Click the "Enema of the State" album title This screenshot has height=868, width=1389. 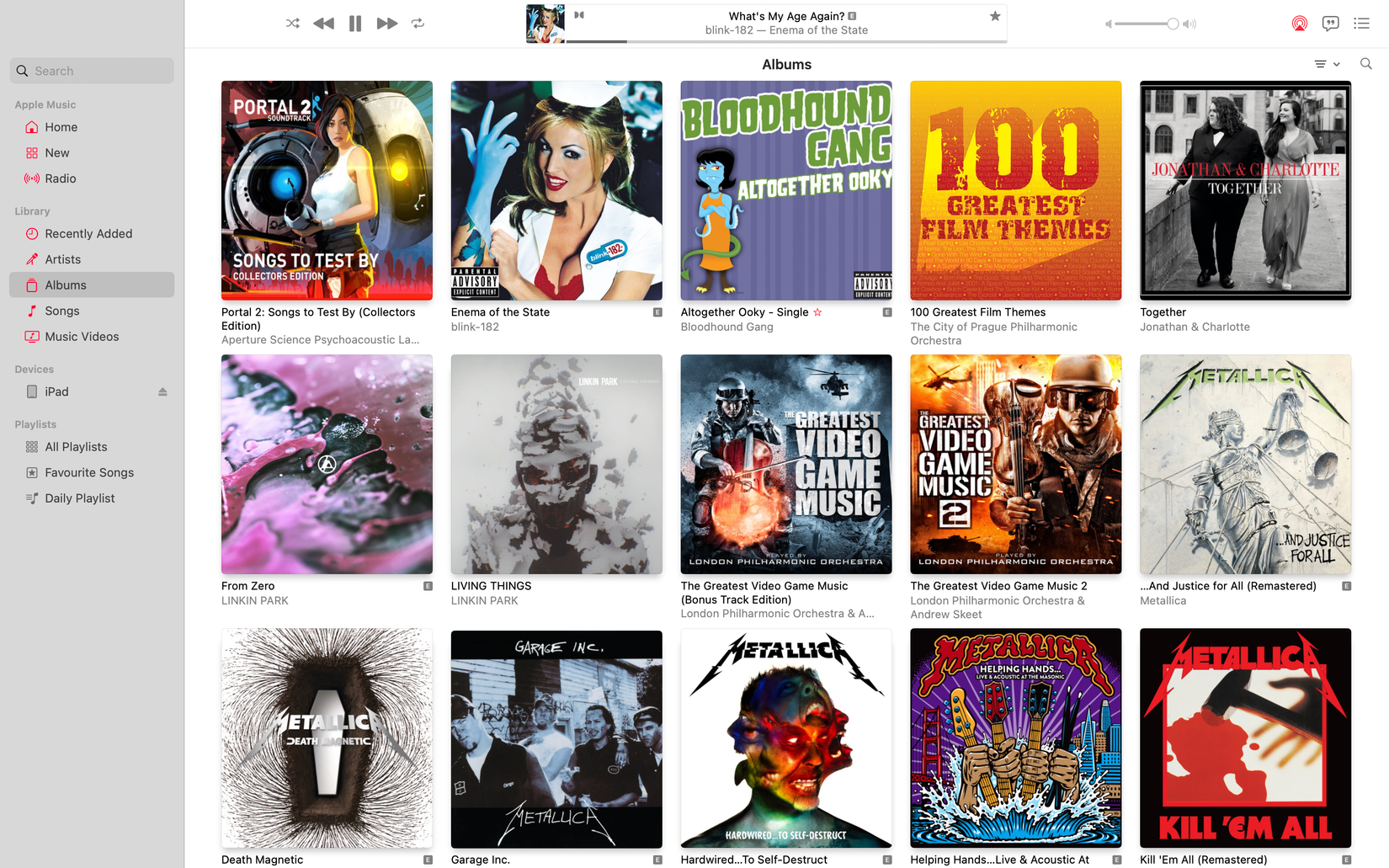(x=500, y=312)
